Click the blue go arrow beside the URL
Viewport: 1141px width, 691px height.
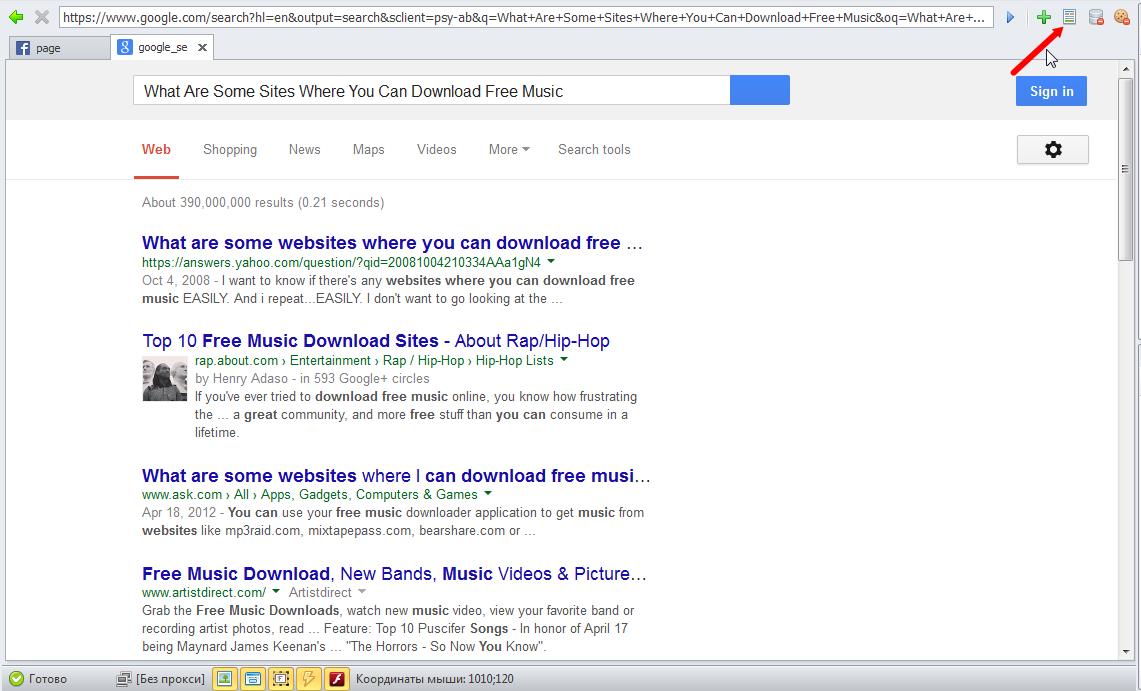coord(1010,17)
